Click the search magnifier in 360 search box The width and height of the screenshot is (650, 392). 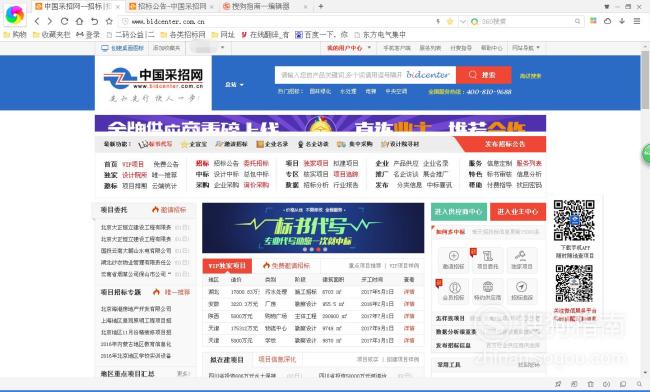[x=577, y=21]
